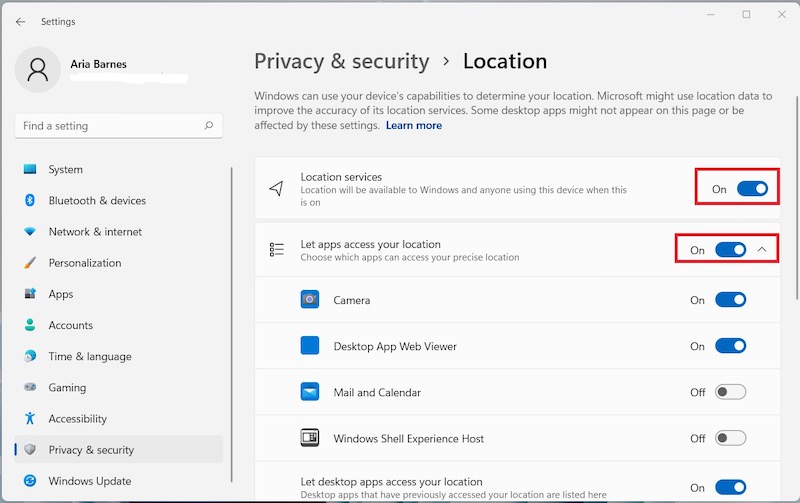Click the Time & language globe icon
Screen dimensions: 800x503
[30, 356]
